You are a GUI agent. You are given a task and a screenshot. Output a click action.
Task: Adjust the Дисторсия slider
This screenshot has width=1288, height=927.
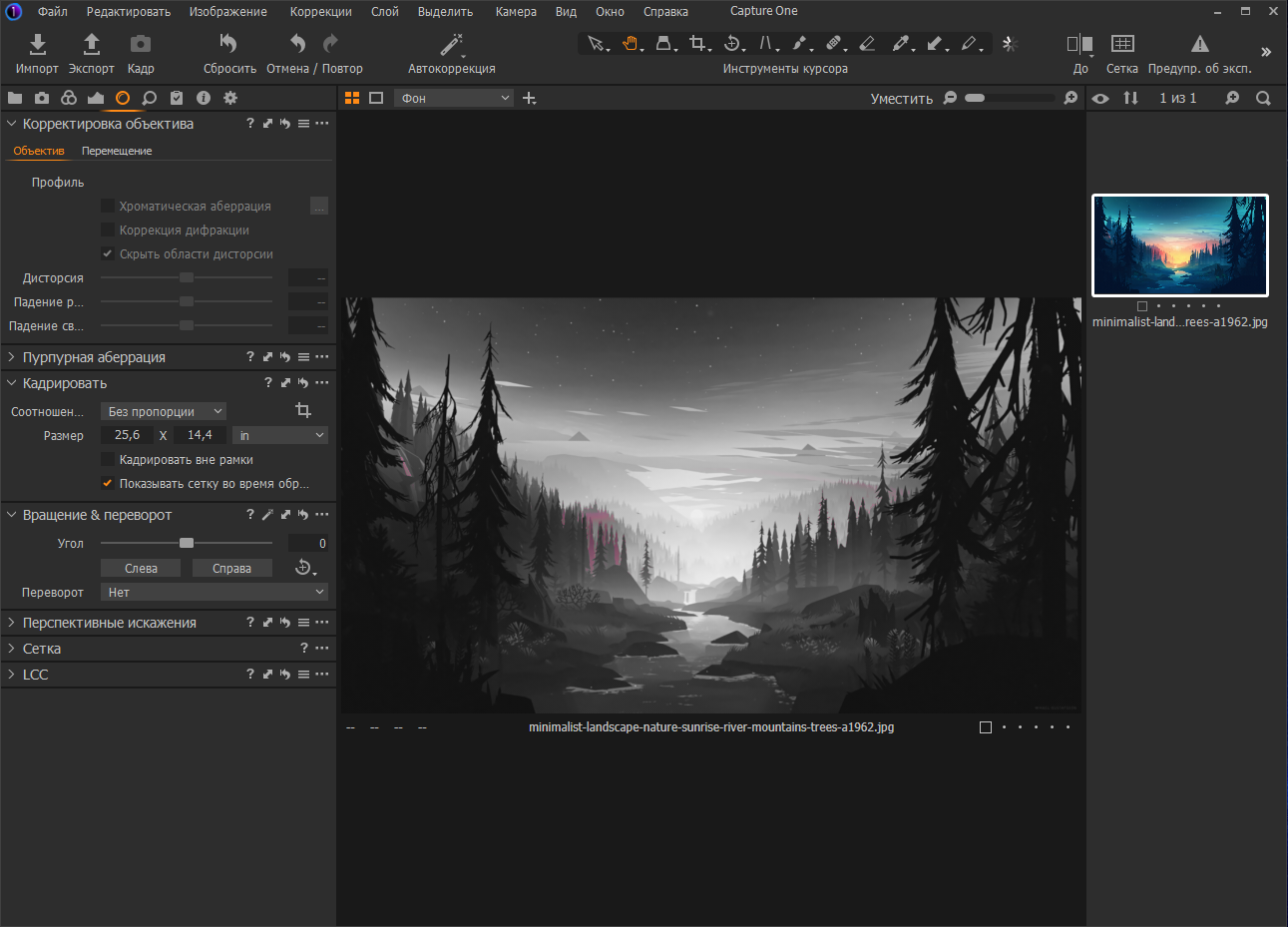tap(187, 277)
